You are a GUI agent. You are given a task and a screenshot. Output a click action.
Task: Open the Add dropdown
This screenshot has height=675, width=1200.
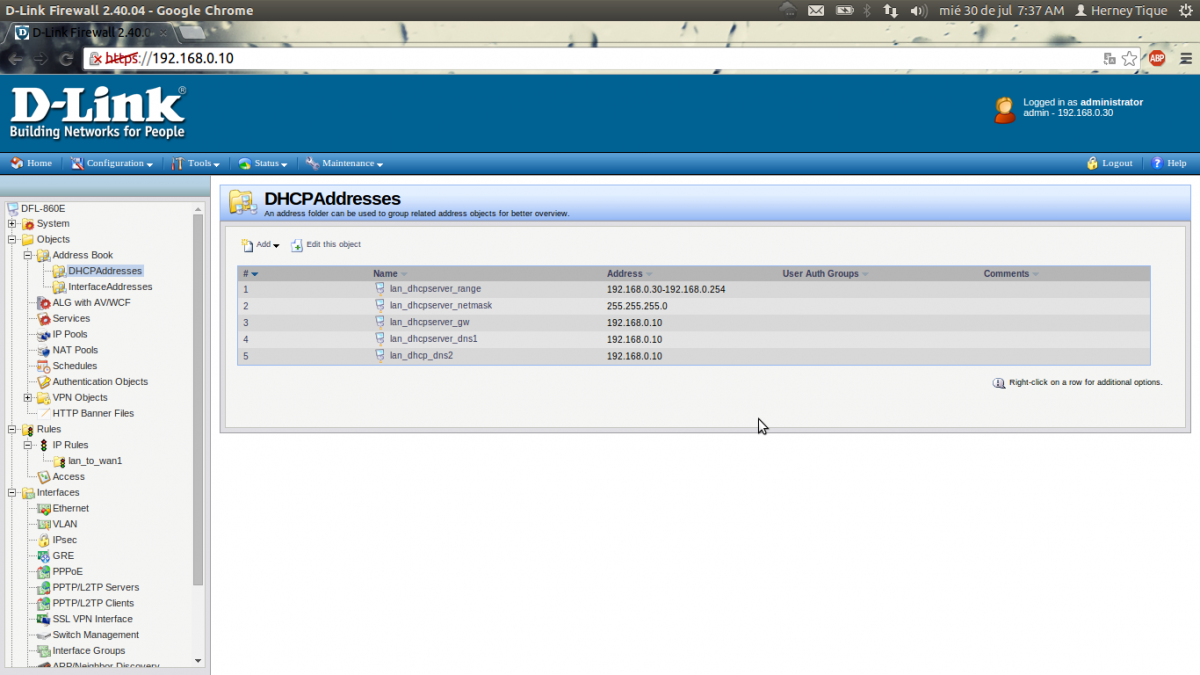(260, 245)
